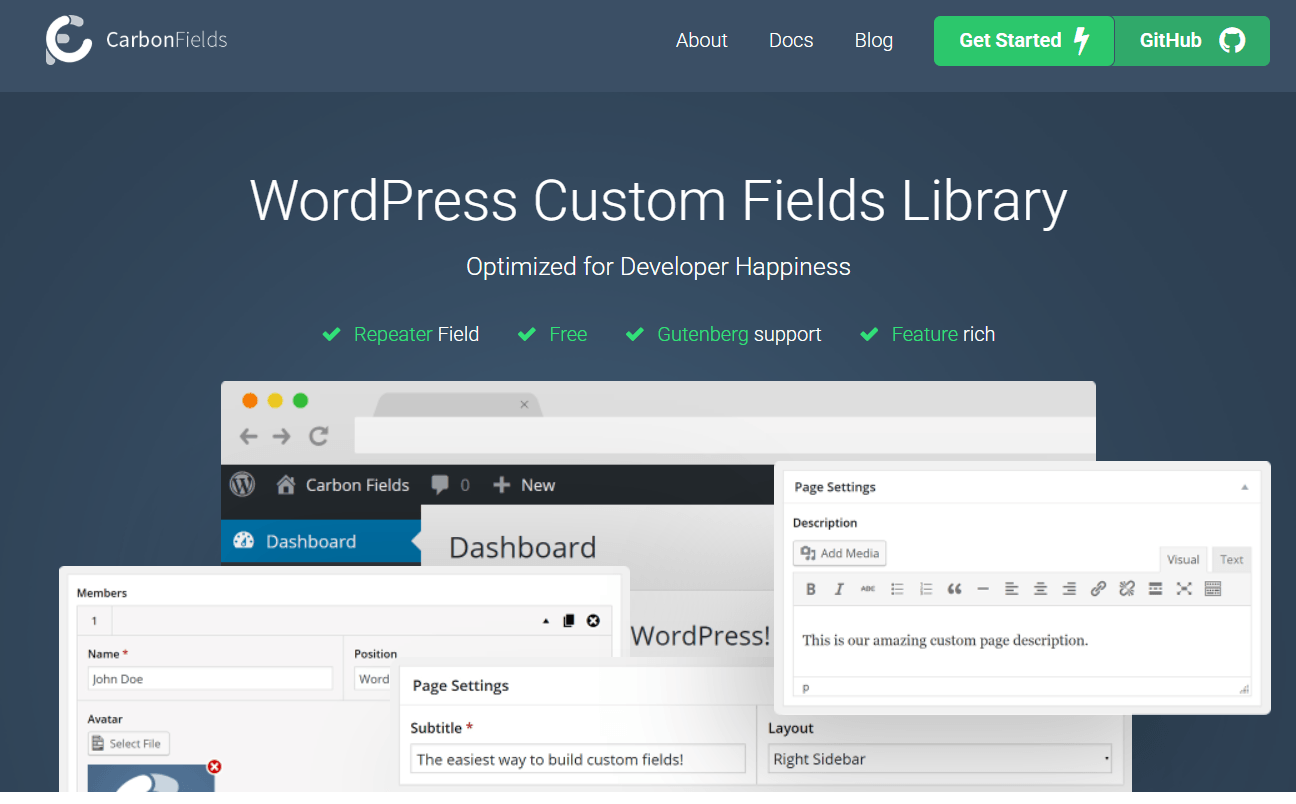Switch to the Text editor tab
The height and width of the screenshot is (804, 1296).
1232,560
